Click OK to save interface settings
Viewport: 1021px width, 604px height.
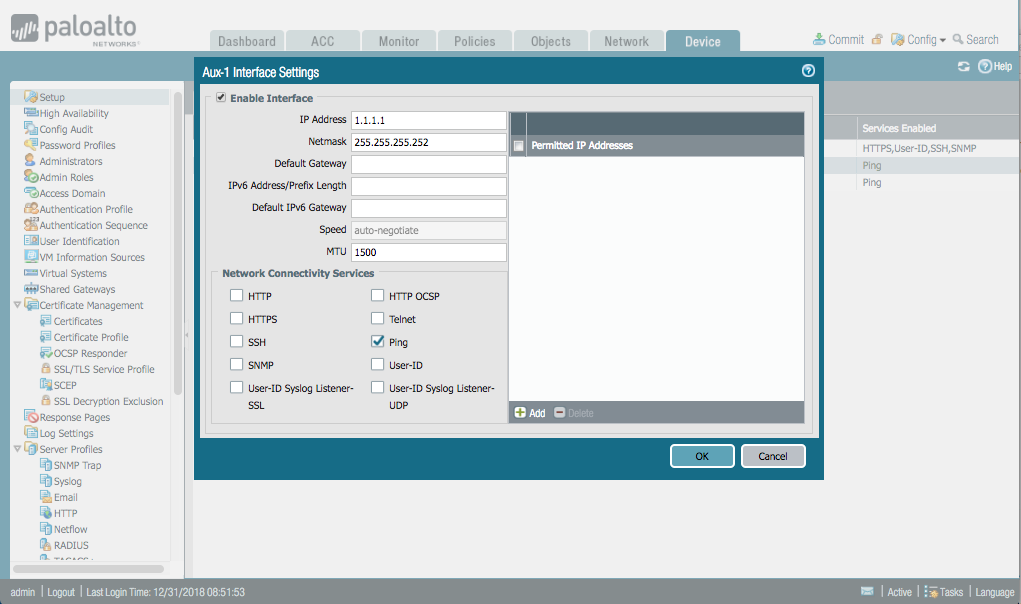click(x=702, y=456)
